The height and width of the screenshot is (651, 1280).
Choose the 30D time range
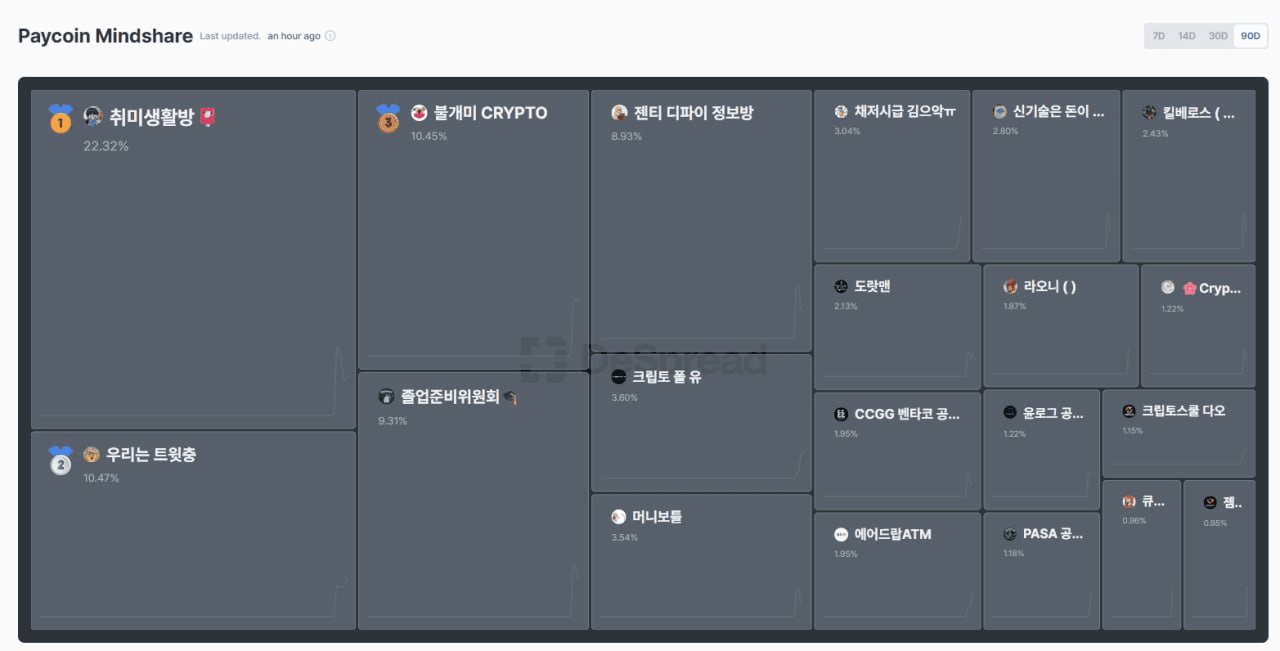click(x=1217, y=36)
